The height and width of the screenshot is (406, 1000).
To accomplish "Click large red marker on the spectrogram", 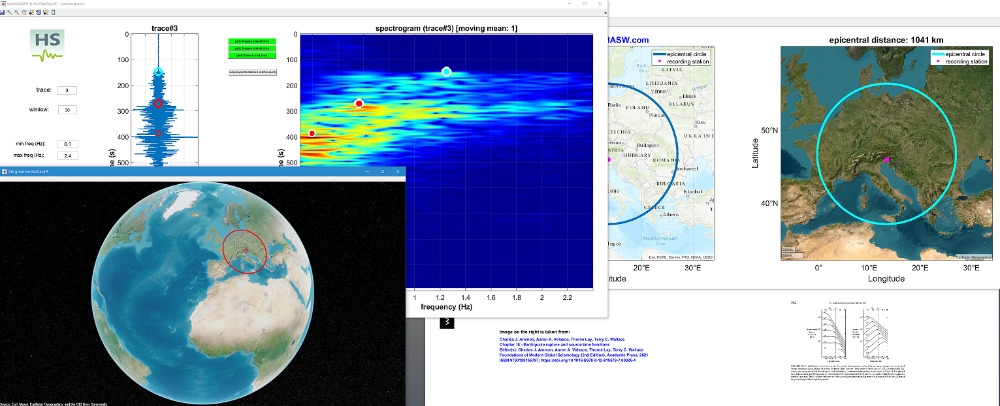I will point(358,103).
